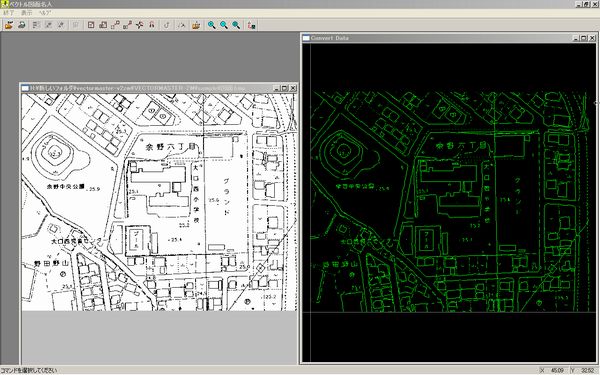Click the red figure icon beside the cross star

[152, 25]
